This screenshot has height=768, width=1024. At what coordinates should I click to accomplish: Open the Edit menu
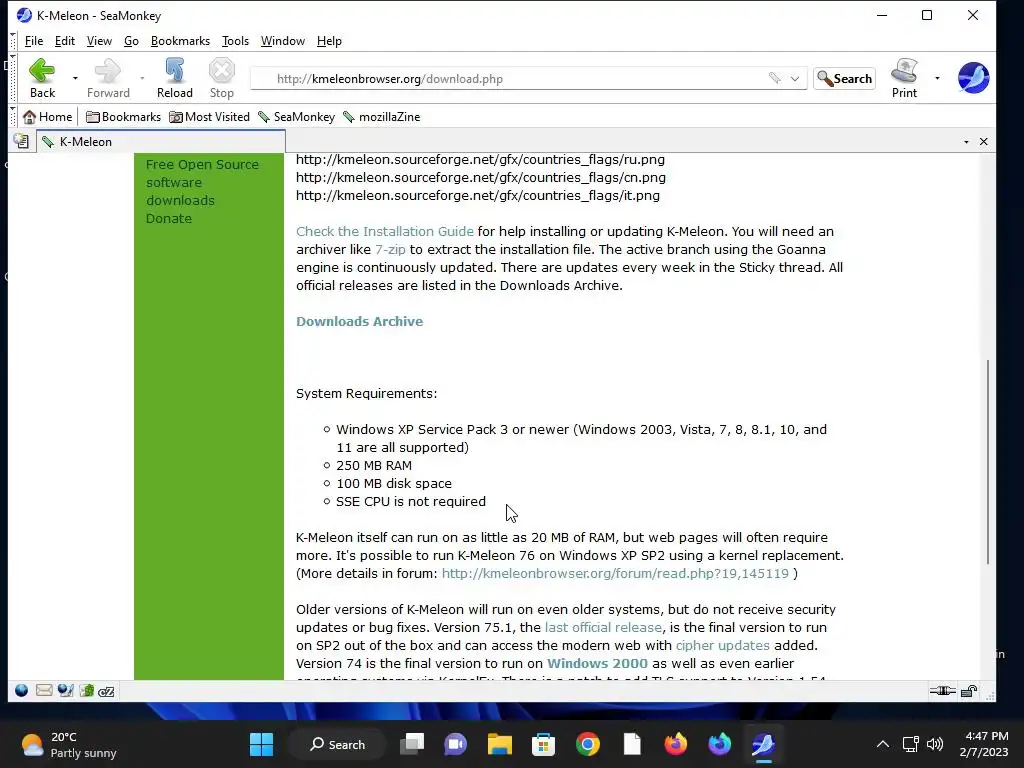coord(65,40)
